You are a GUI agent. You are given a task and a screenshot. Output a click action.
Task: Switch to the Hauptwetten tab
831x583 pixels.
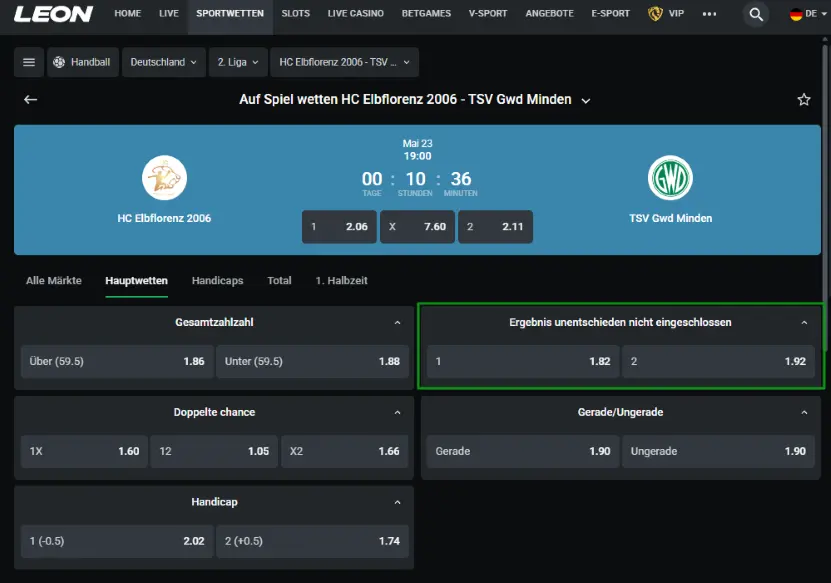[x=136, y=280]
